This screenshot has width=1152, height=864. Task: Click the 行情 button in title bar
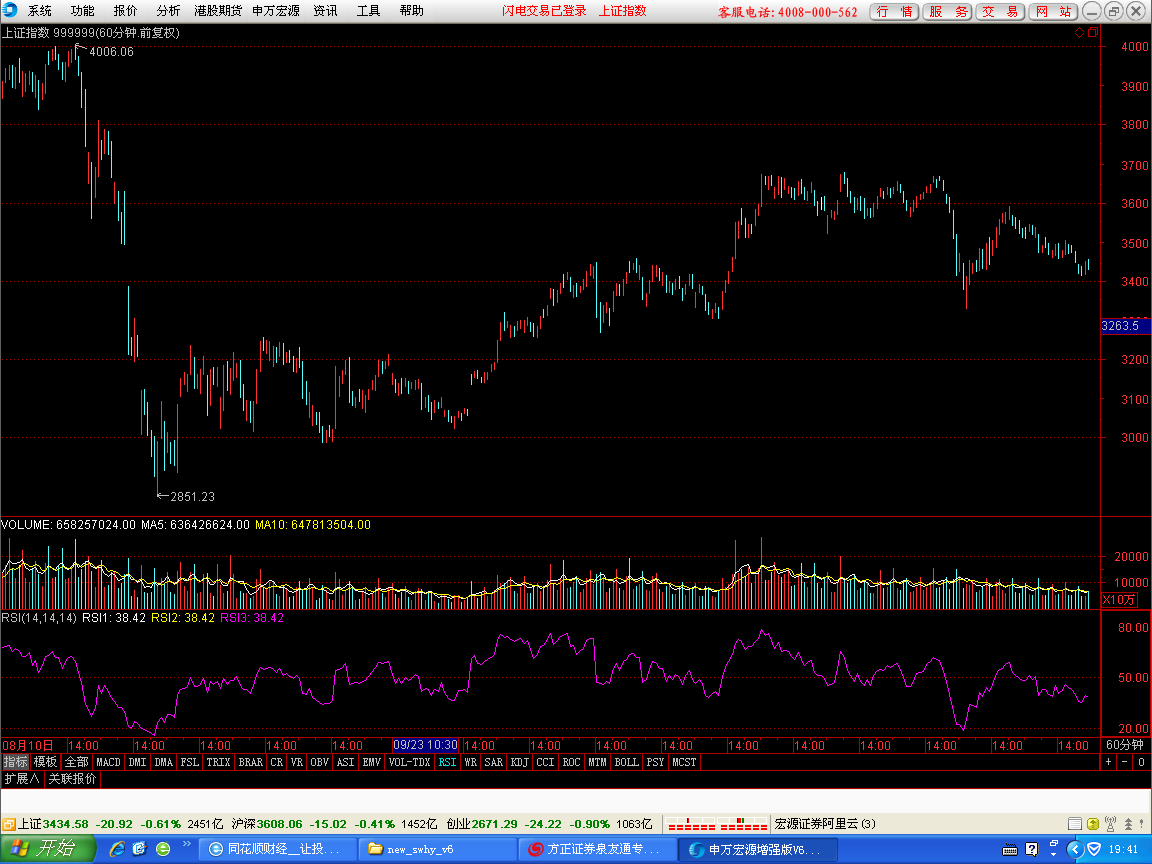click(x=894, y=12)
